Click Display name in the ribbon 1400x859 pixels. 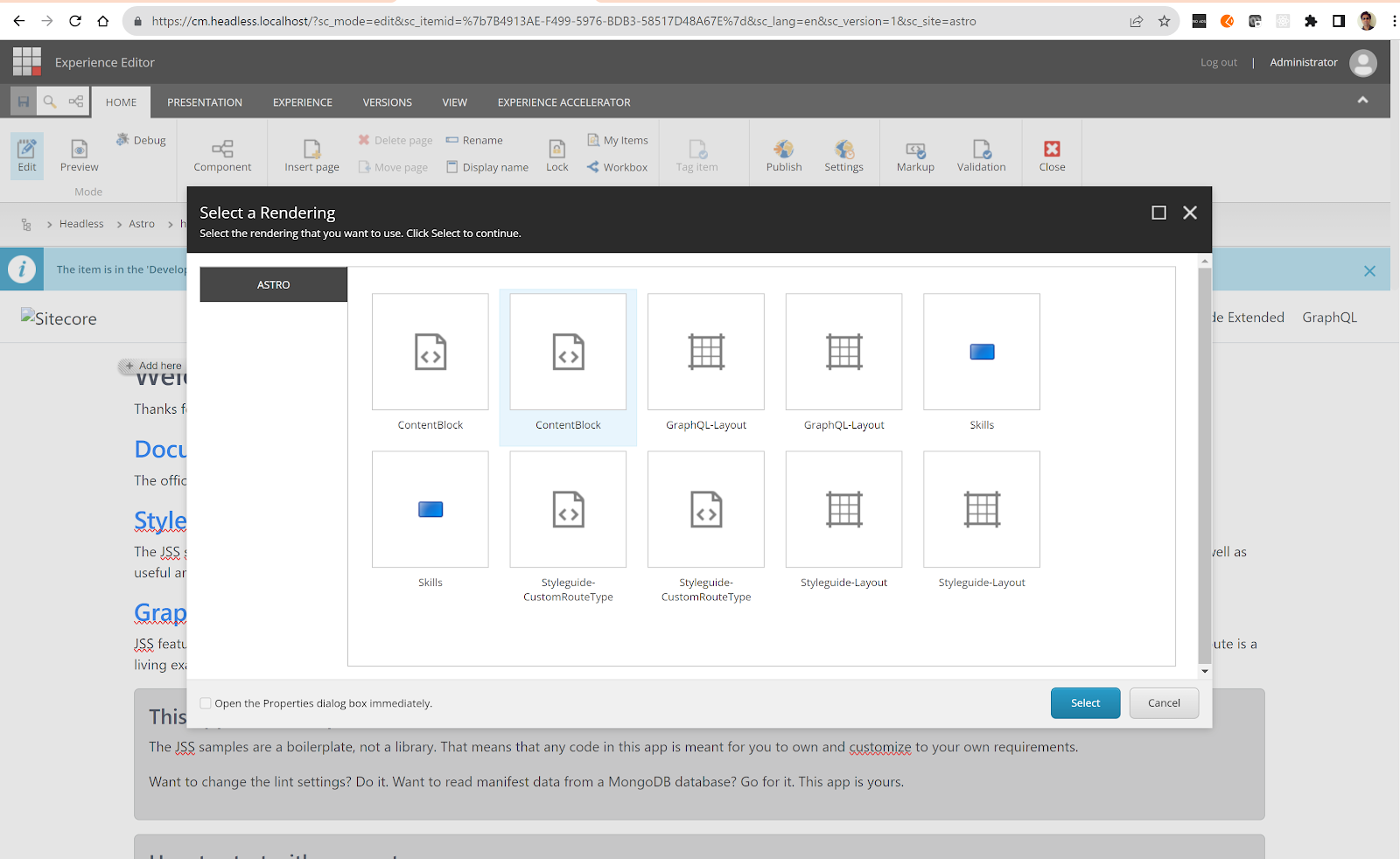click(487, 167)
